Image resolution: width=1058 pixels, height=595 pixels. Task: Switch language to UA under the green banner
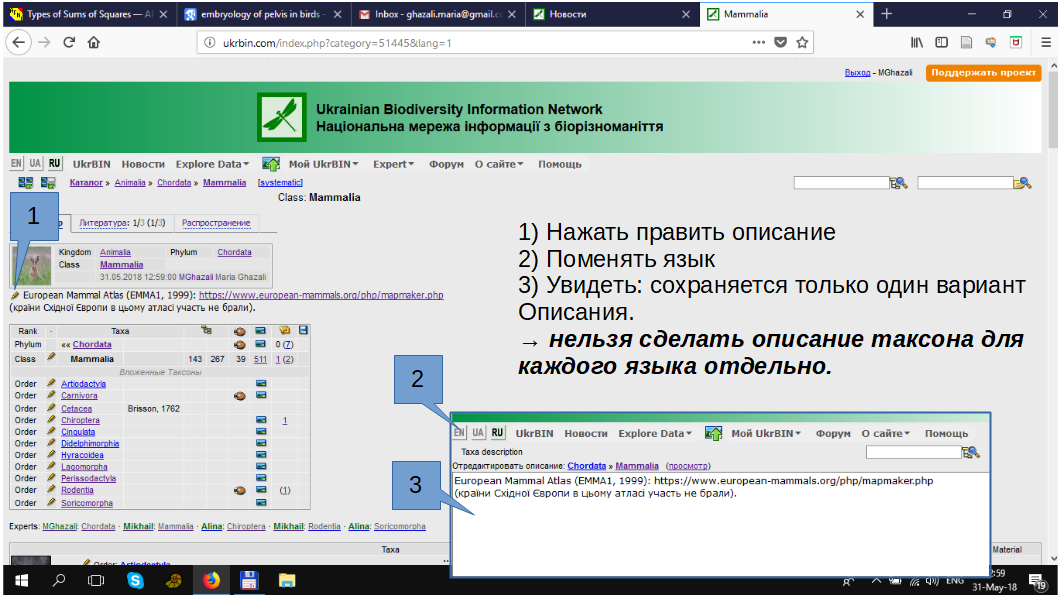point(35,164)
